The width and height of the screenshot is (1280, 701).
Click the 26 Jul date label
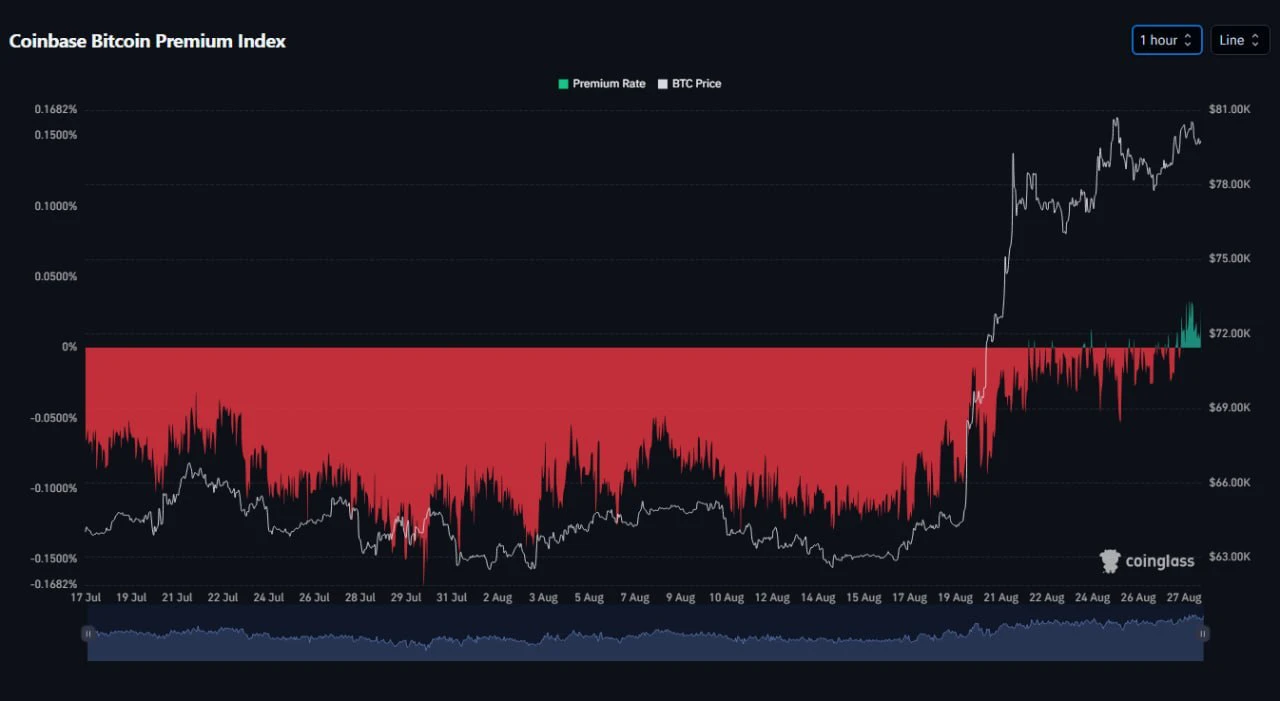click(x=314, y=598)
